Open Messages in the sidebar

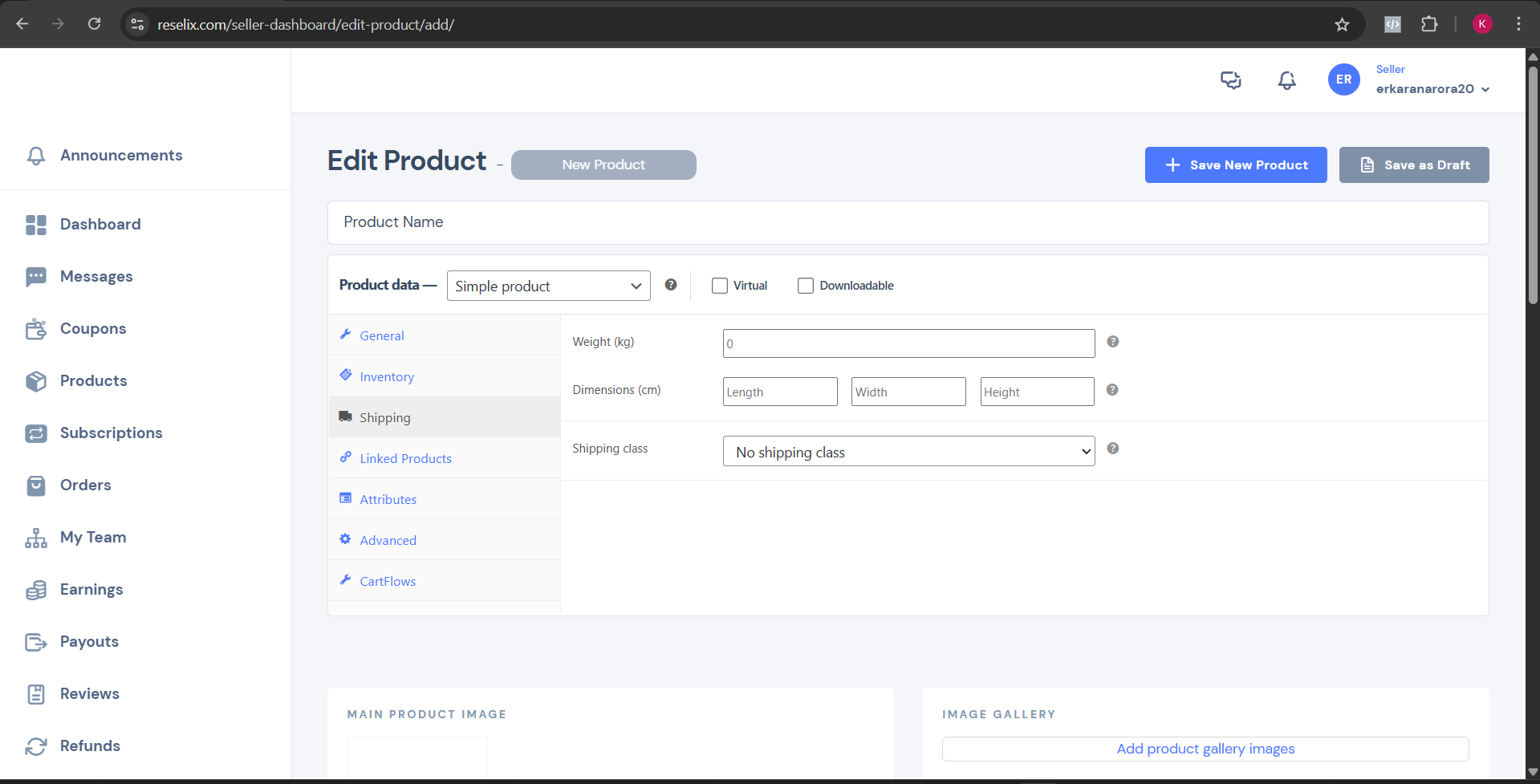click(x=96, y=277)
